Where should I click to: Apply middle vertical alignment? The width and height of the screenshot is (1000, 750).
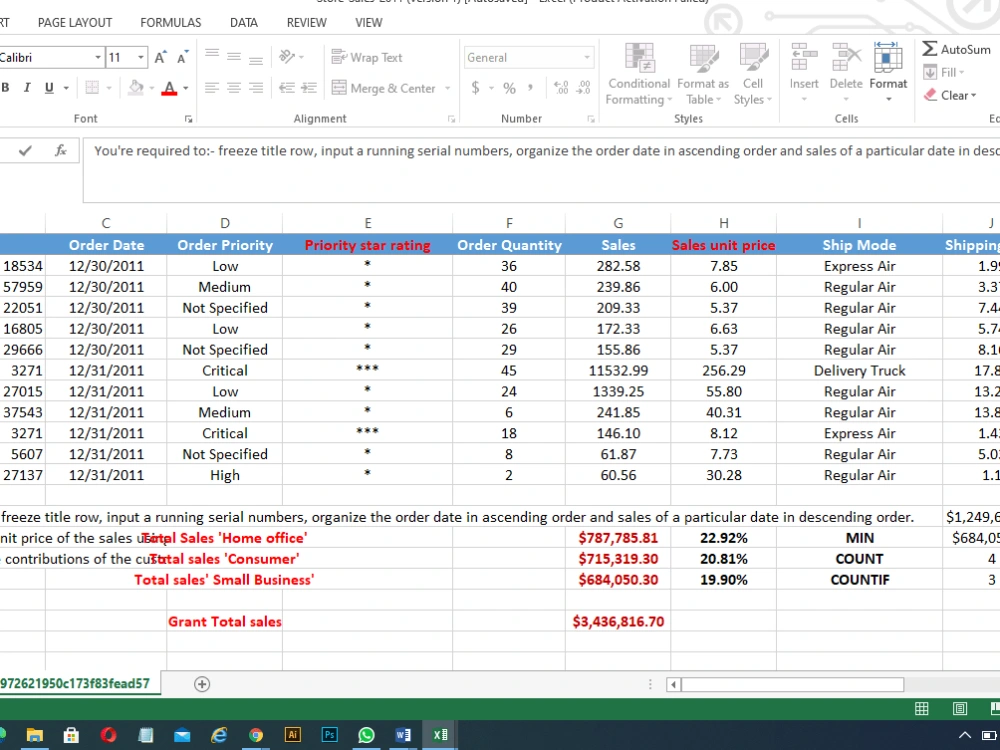[x=234, y=57]
